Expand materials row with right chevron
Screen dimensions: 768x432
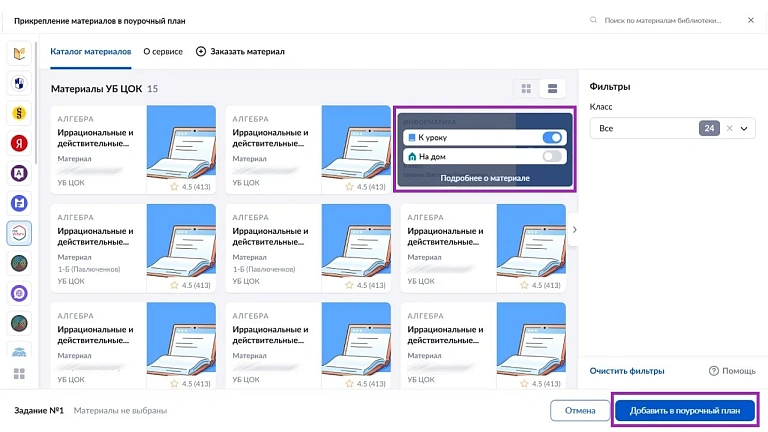[x=575, y=230]
